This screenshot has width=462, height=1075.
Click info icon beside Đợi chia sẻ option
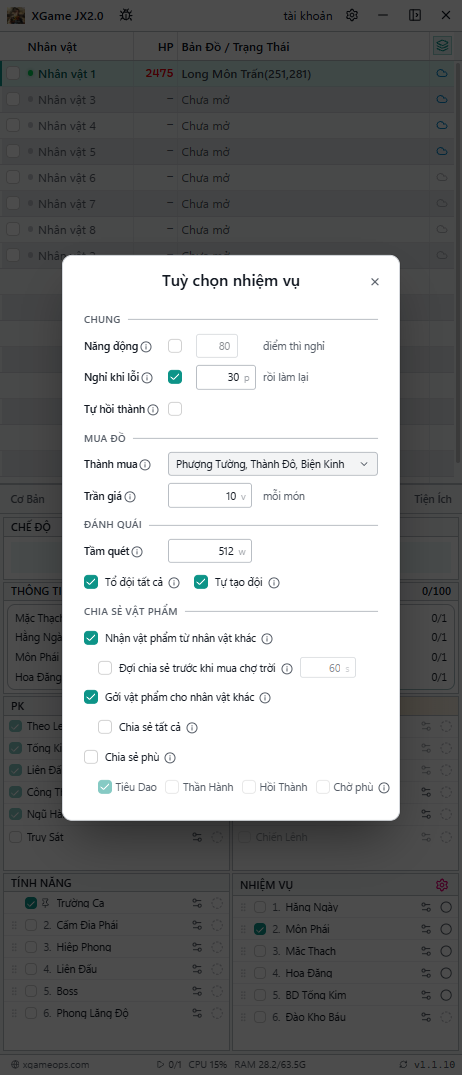[x=287, y=668]
